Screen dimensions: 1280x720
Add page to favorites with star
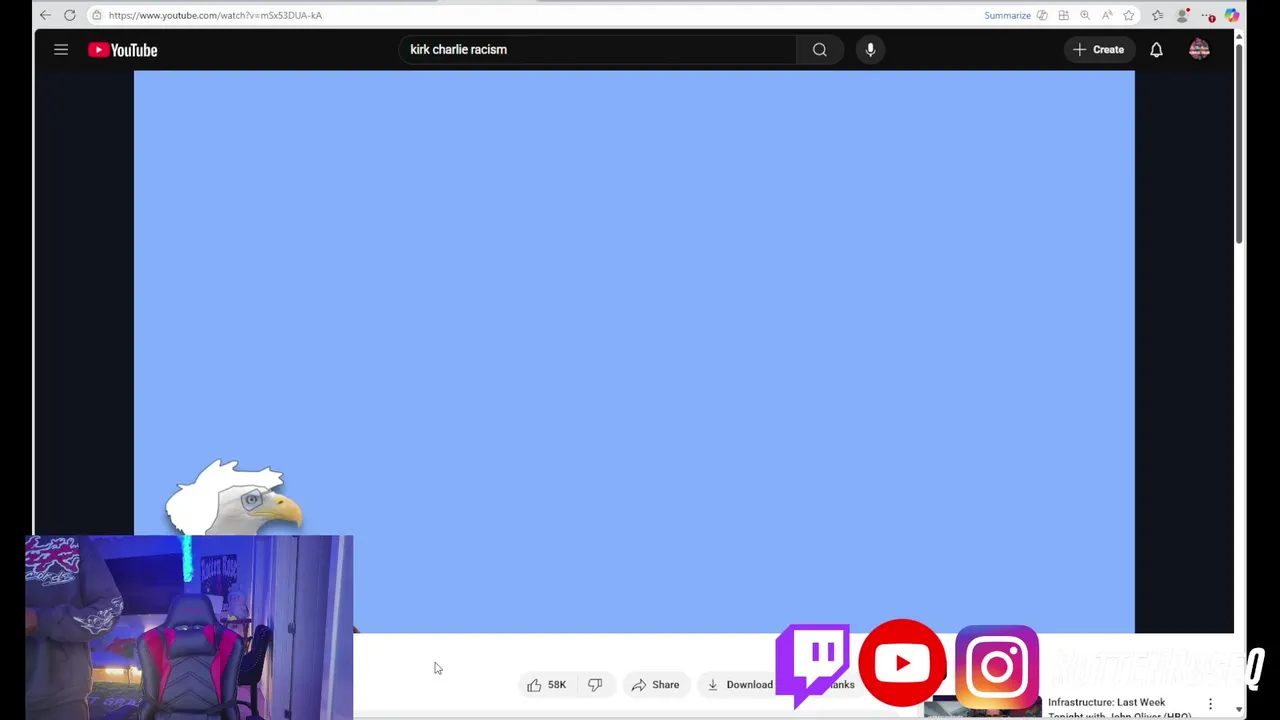(1129, 15)
